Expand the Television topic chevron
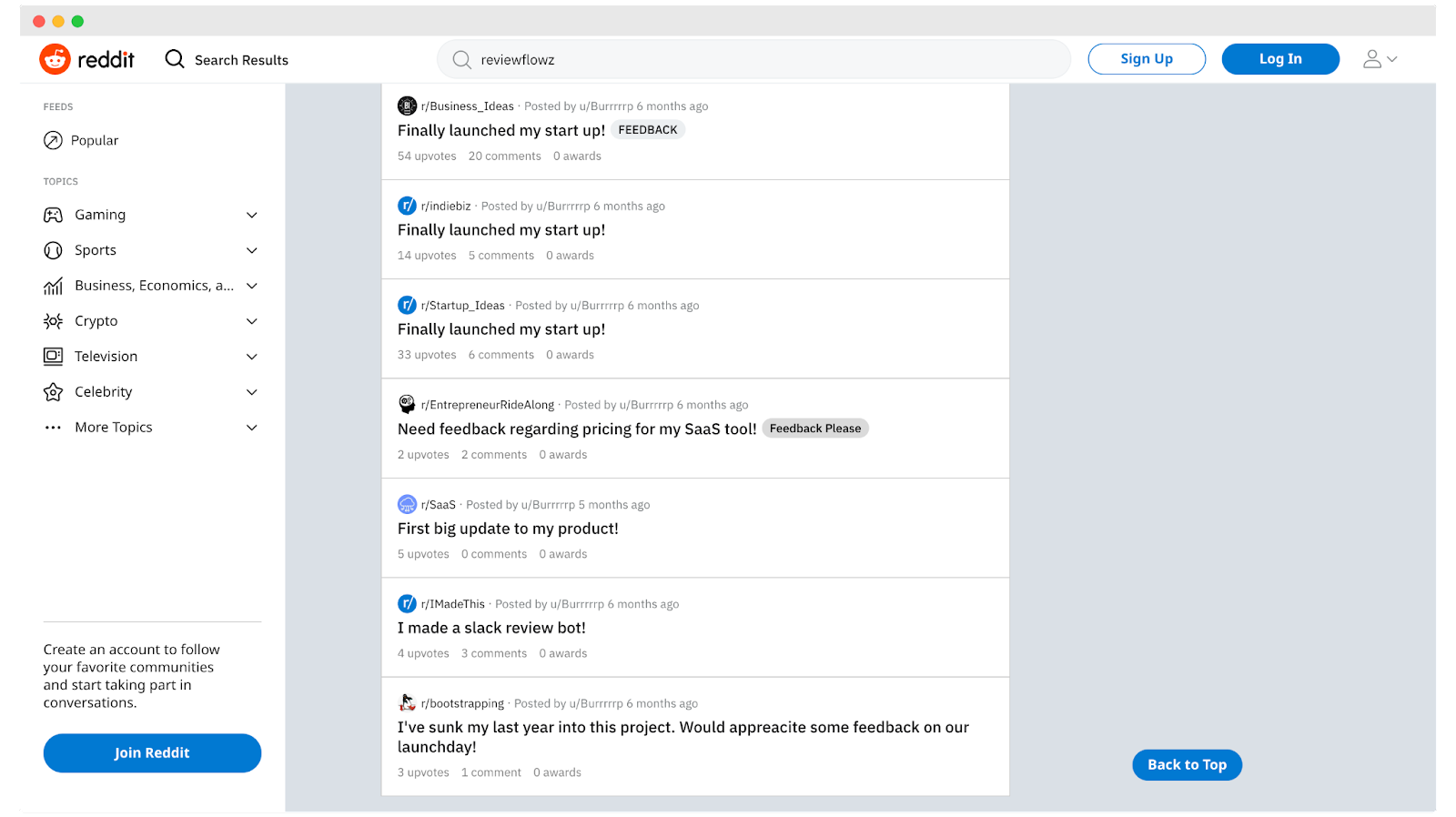 click(252, 357)
